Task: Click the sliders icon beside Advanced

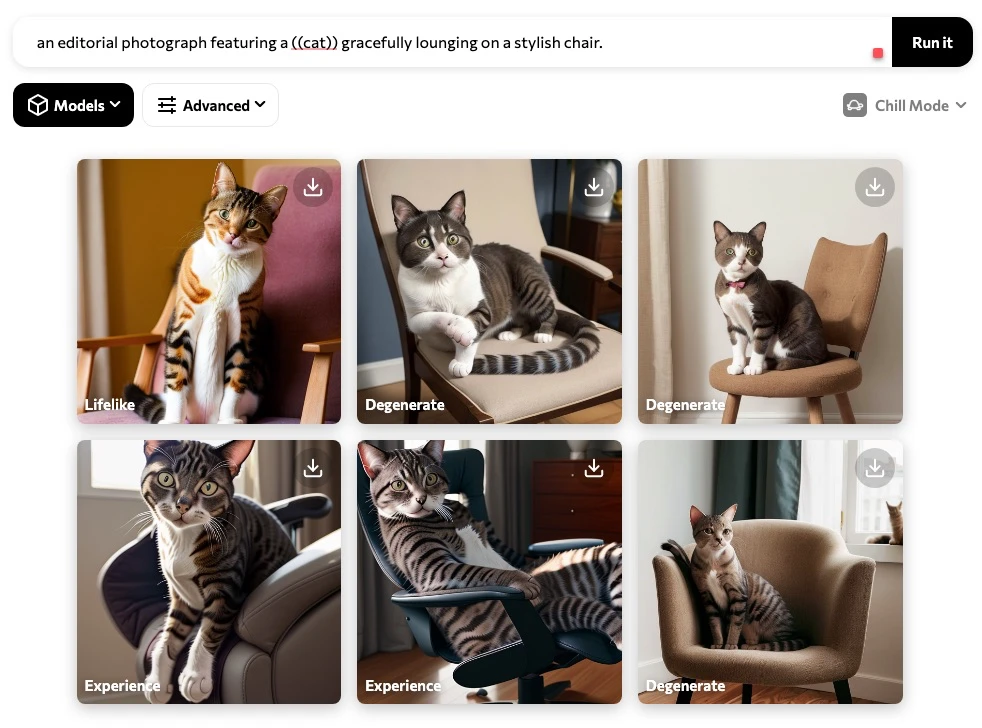Action: tap(167, 105)
